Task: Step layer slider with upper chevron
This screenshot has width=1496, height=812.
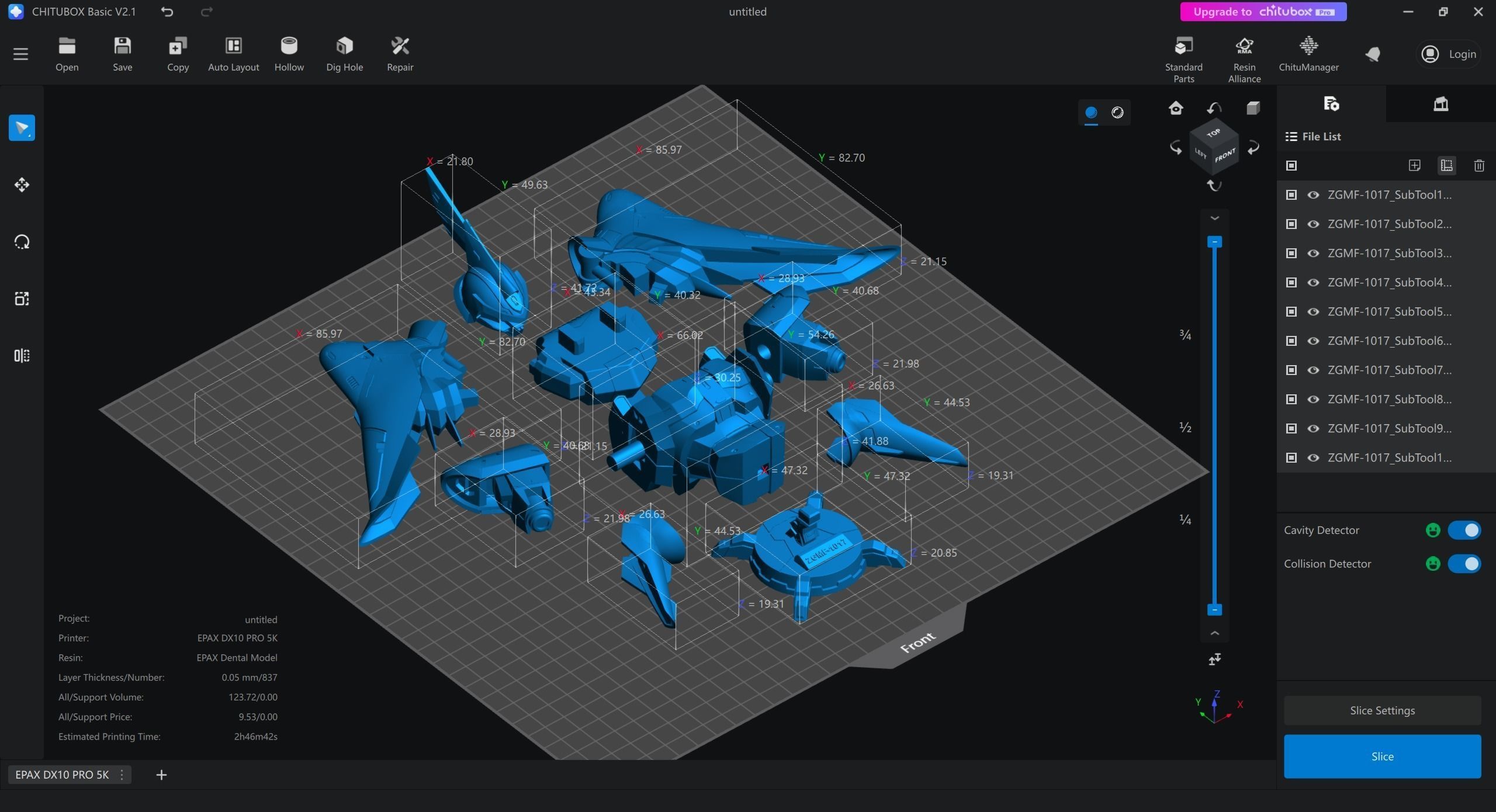Action: [x=1214, y=218]
